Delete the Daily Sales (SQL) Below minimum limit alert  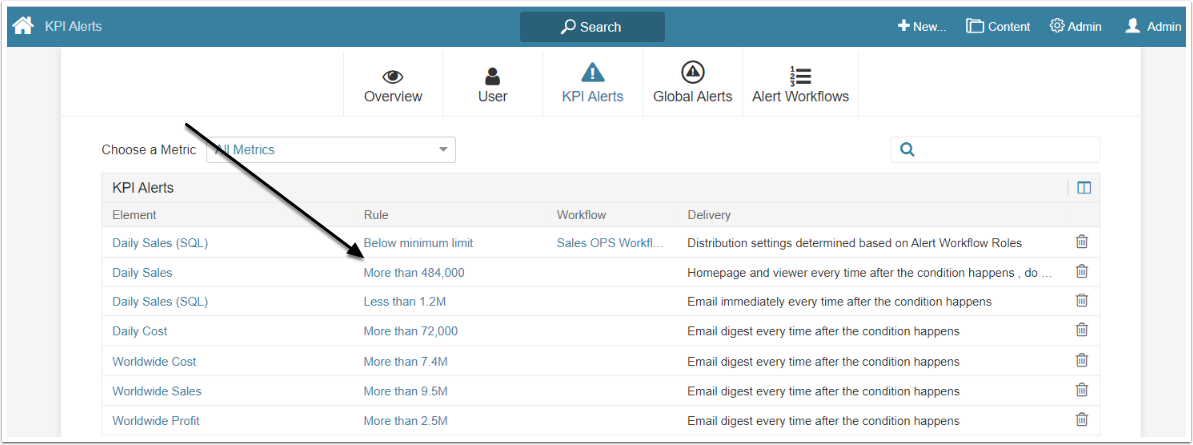(1081, 242)
